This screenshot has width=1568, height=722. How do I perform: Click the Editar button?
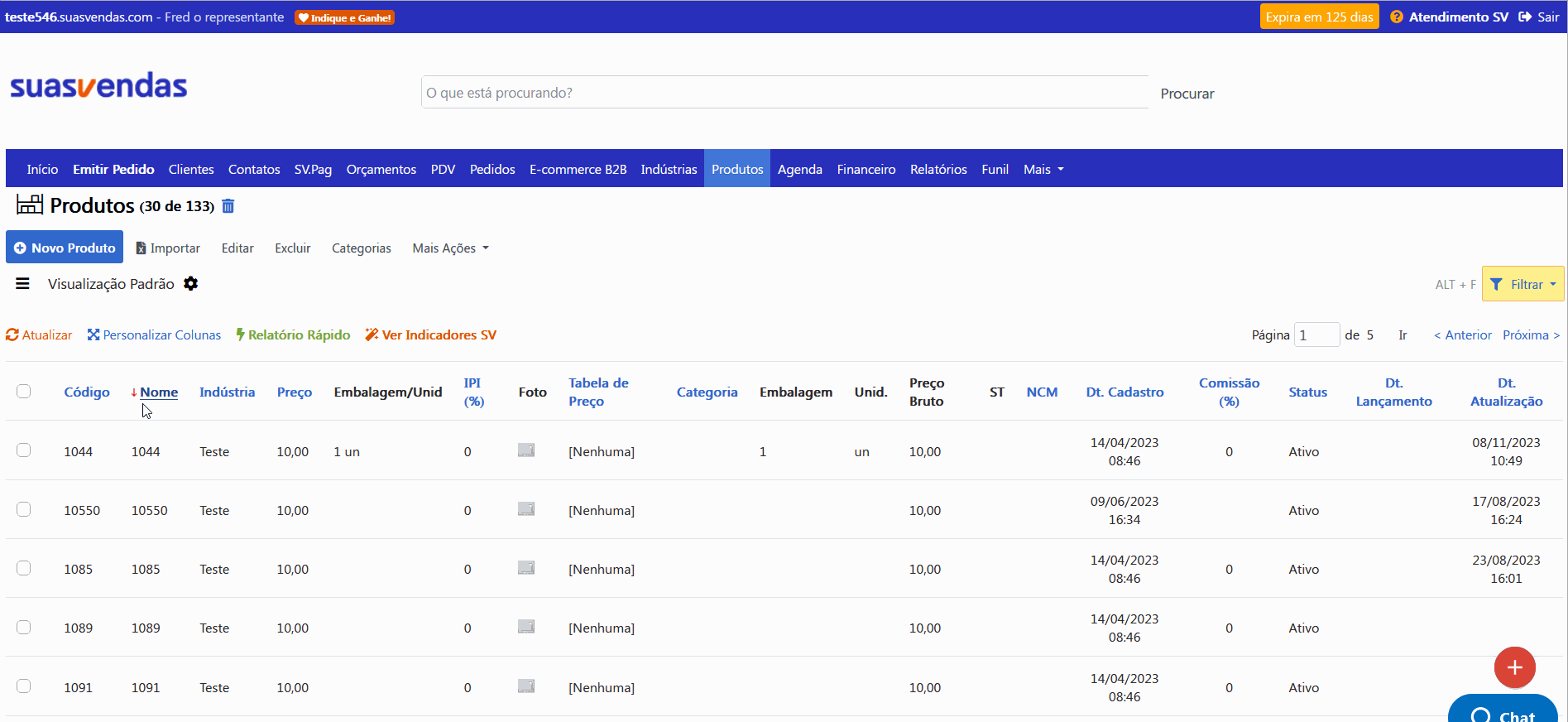(237, 248)
